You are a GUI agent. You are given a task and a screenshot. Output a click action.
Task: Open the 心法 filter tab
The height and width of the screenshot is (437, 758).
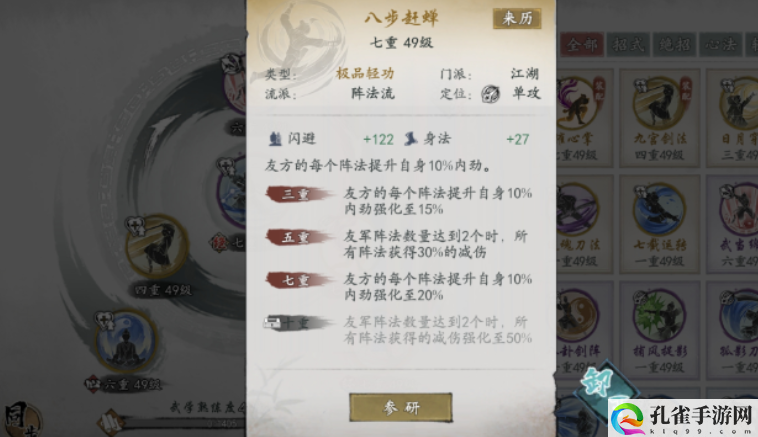click(720, 45)
